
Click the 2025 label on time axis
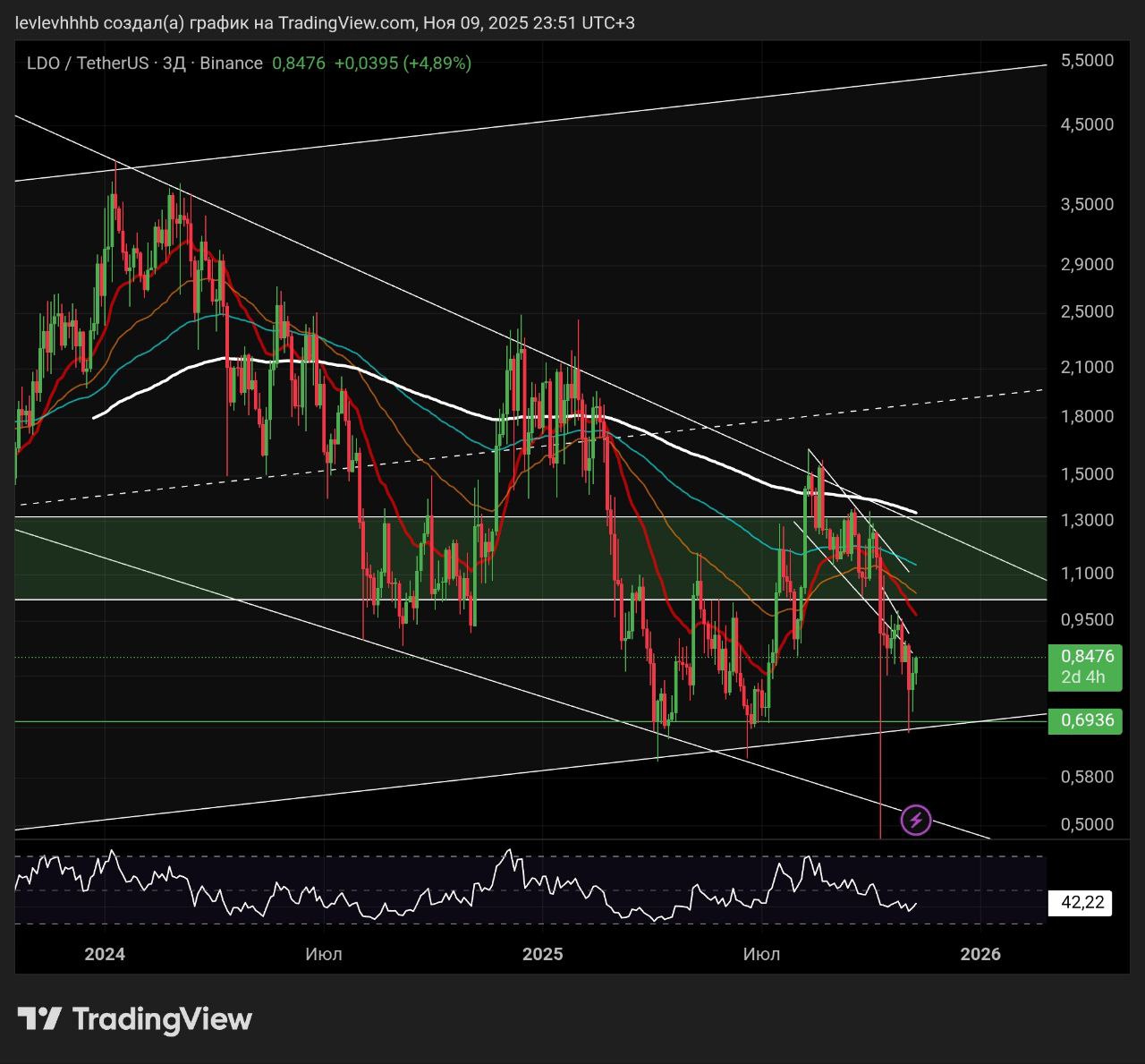(x=542, y=954)
